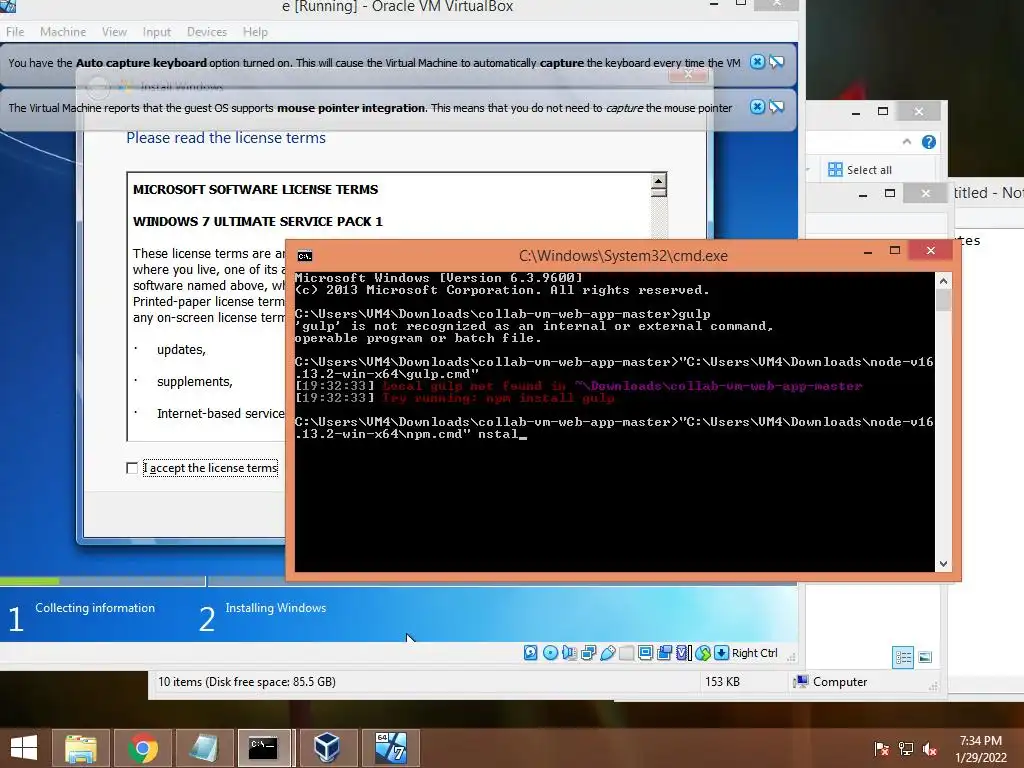Click '10 items (Disk free space: 85.5 GB)' text

click(x=247, y=682)
